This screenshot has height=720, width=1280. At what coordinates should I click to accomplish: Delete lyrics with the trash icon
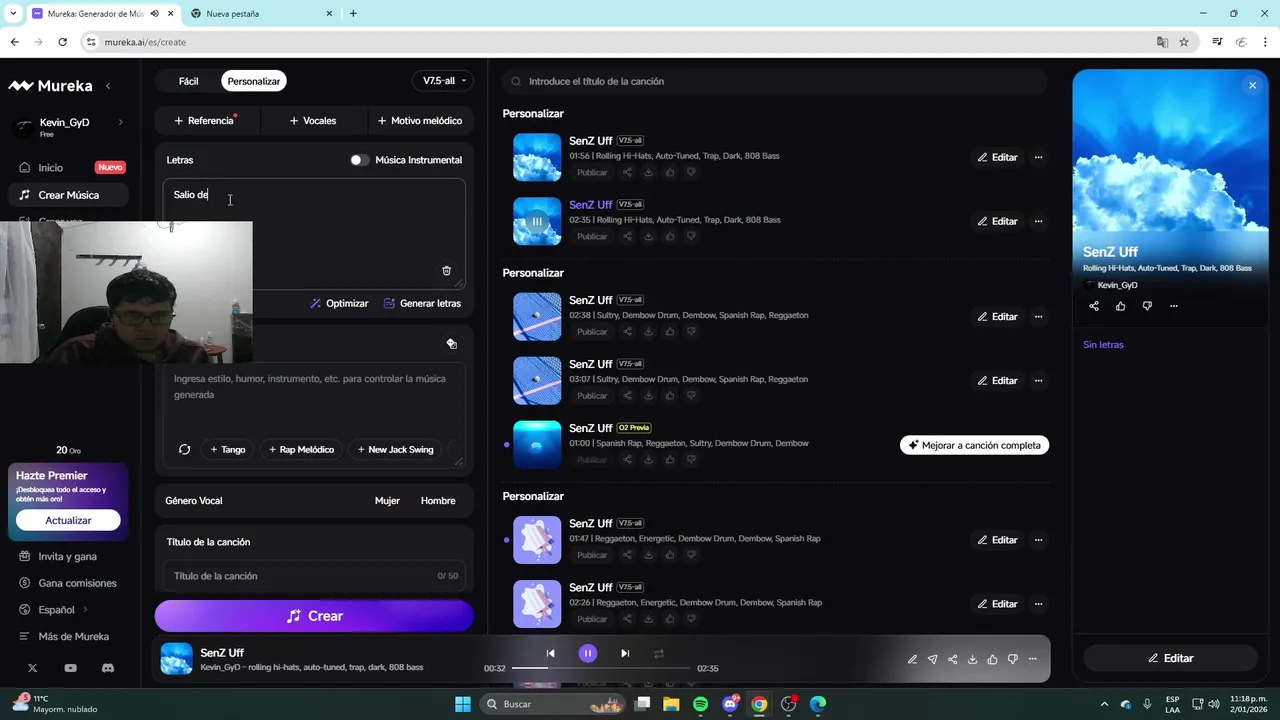click(x=446, y=271)
